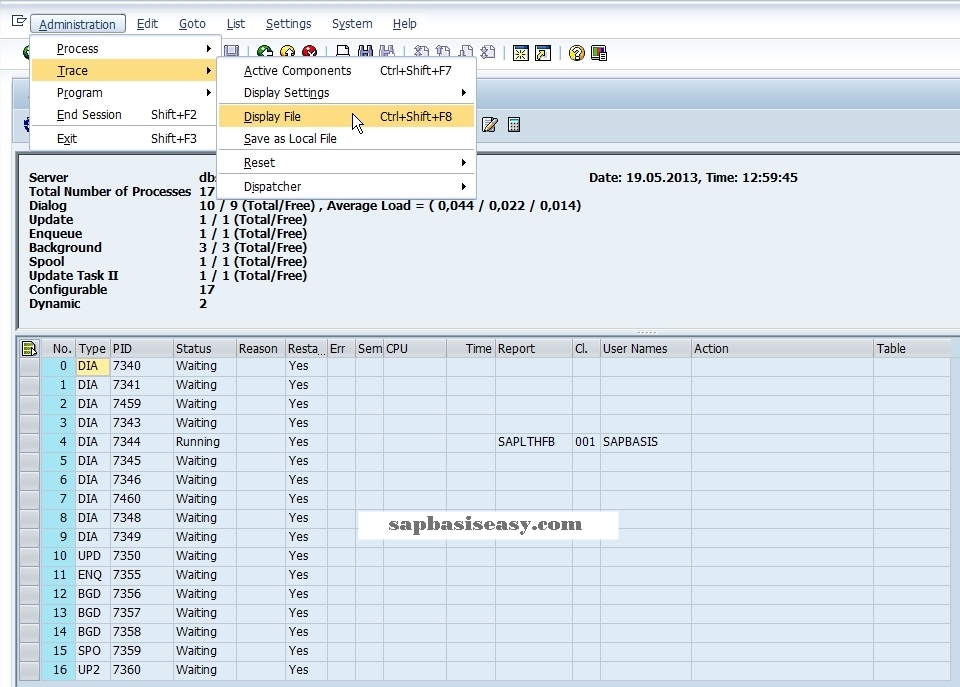
Task: Open Help via the question mark icon
Action: pyautogui.click(x=577, y=53)
